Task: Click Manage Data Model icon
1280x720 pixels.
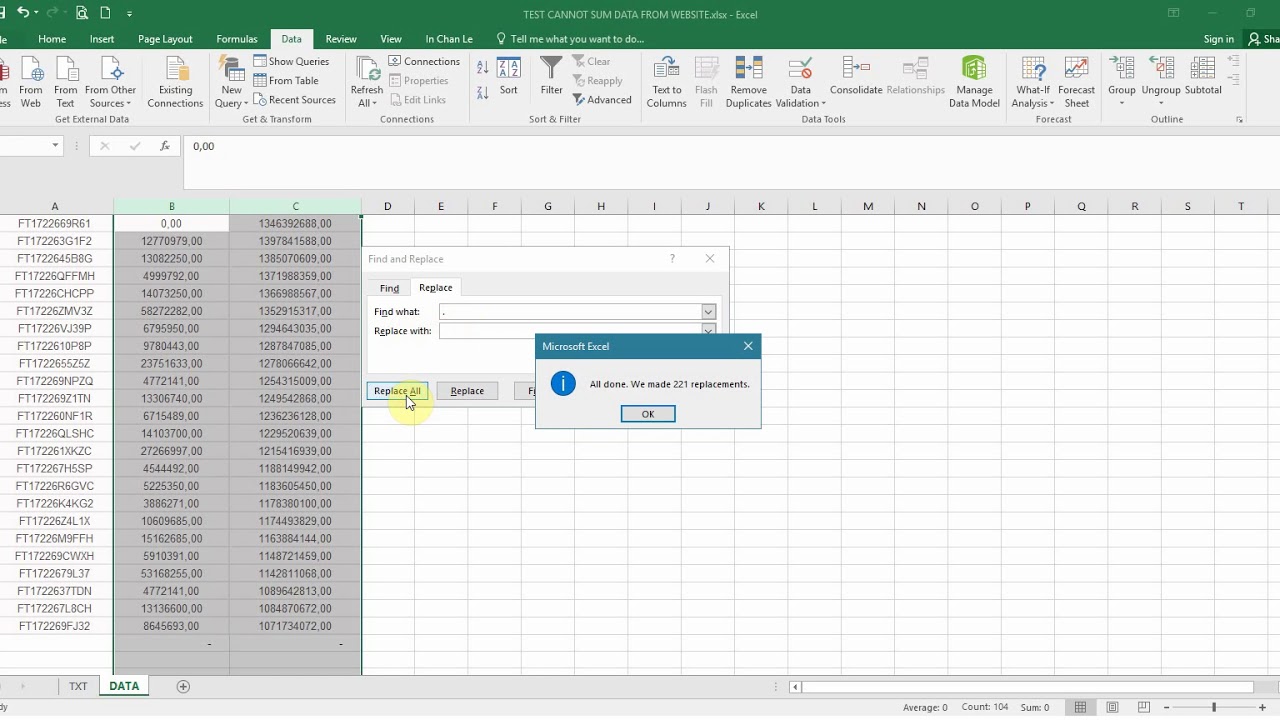Action: [x=974, y=82]
